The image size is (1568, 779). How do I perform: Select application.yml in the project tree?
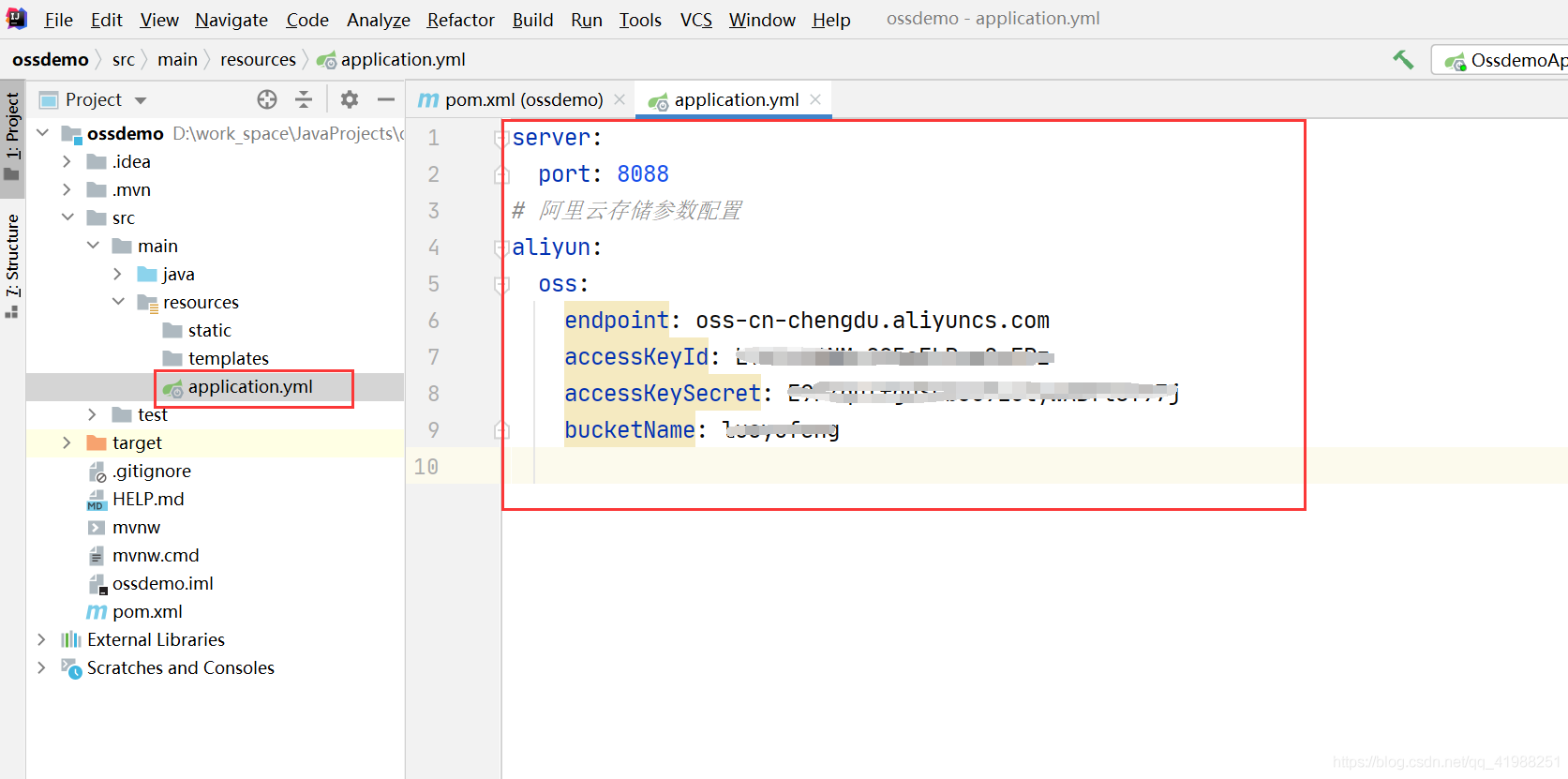click(250, 387)
